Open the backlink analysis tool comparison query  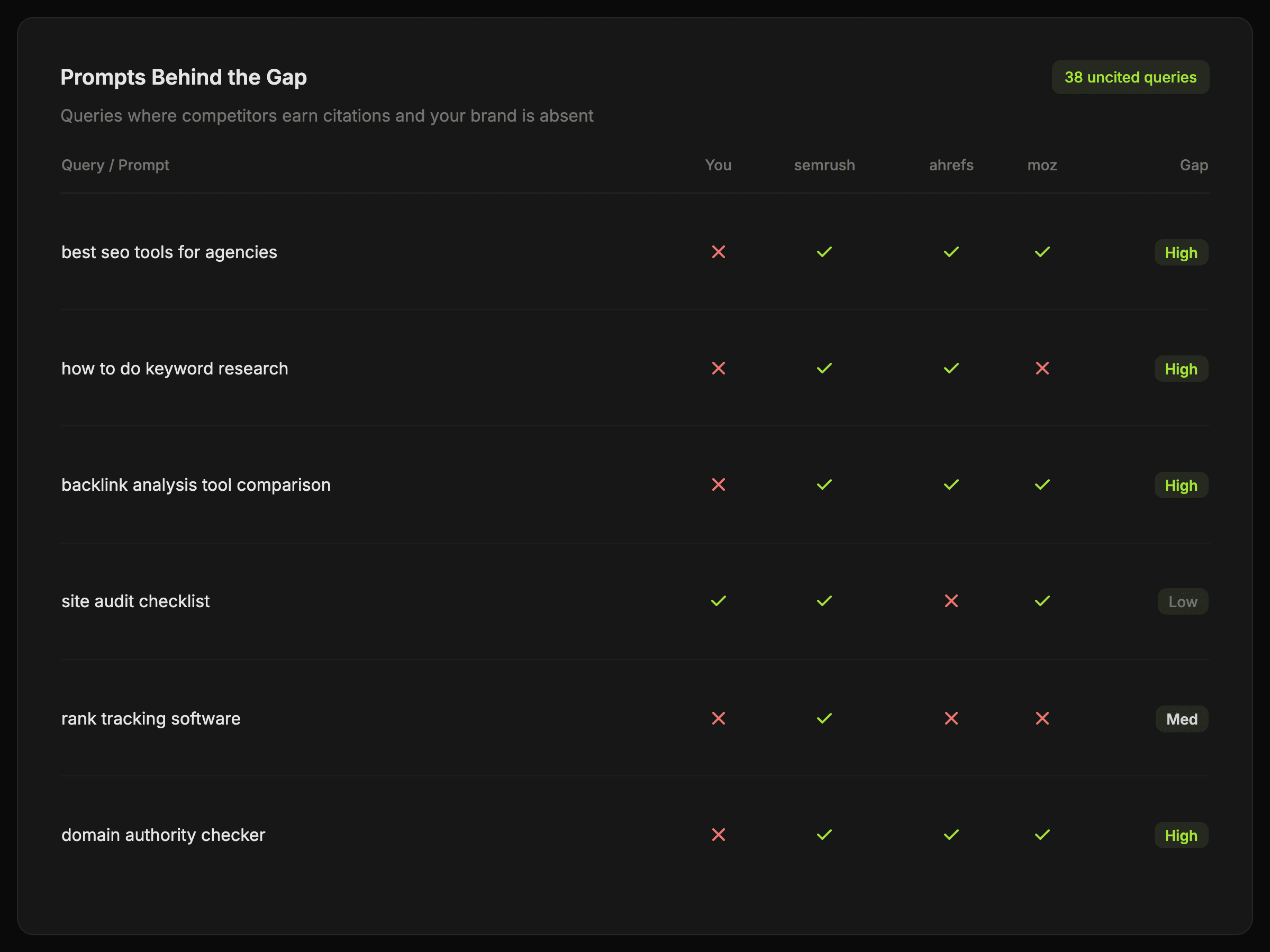tap(196, 485)
